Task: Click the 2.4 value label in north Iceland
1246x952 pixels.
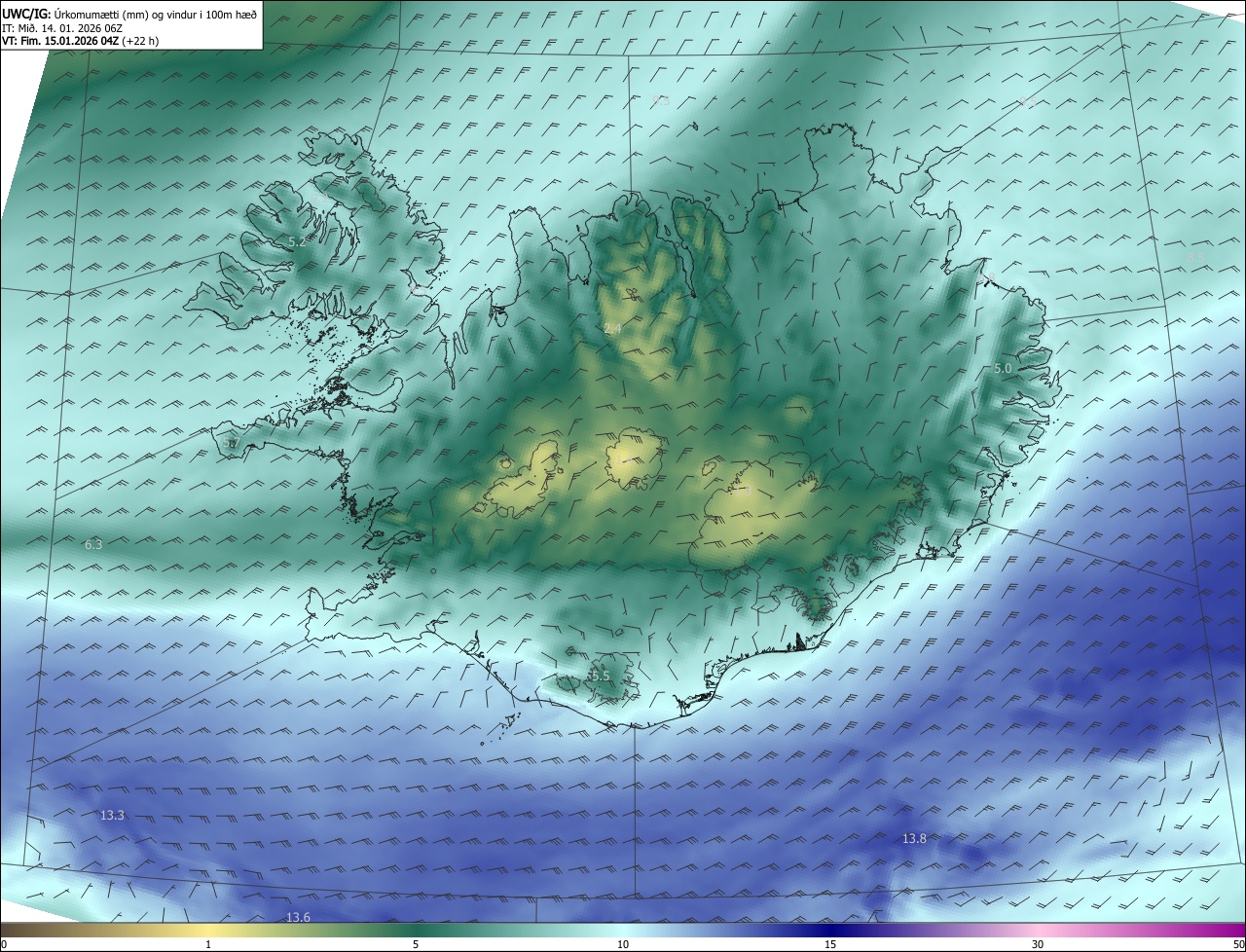Action: [612, 329]
